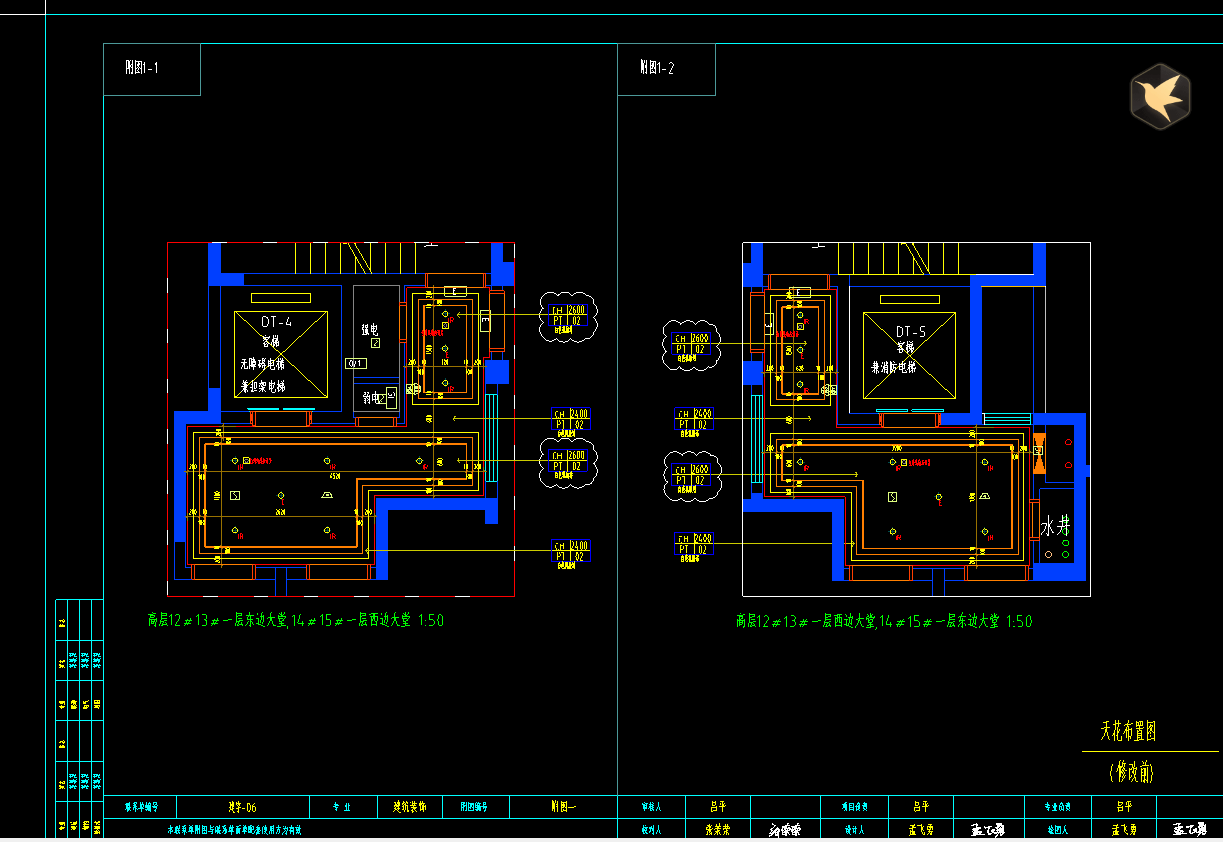Select the '无障碍电梯' text in DT-4 shaft

click(x=262, y=364)
